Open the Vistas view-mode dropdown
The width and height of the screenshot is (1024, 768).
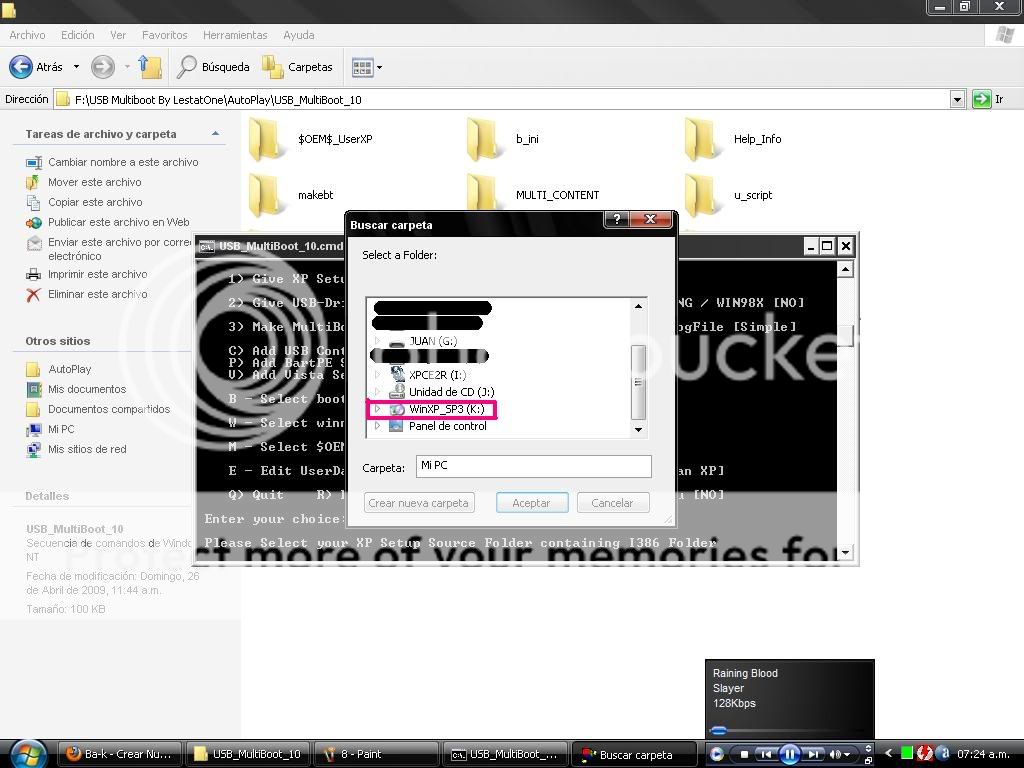366,67
